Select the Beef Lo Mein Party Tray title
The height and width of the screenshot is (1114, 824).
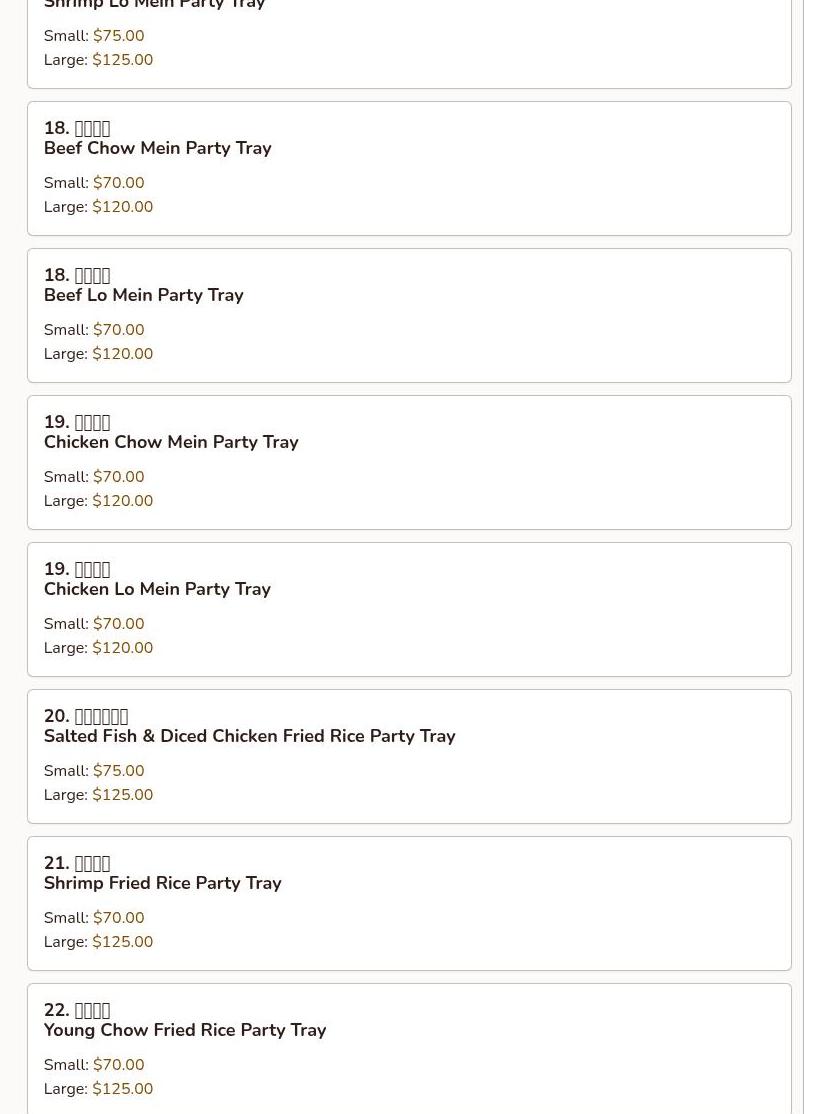pos(143,295)
